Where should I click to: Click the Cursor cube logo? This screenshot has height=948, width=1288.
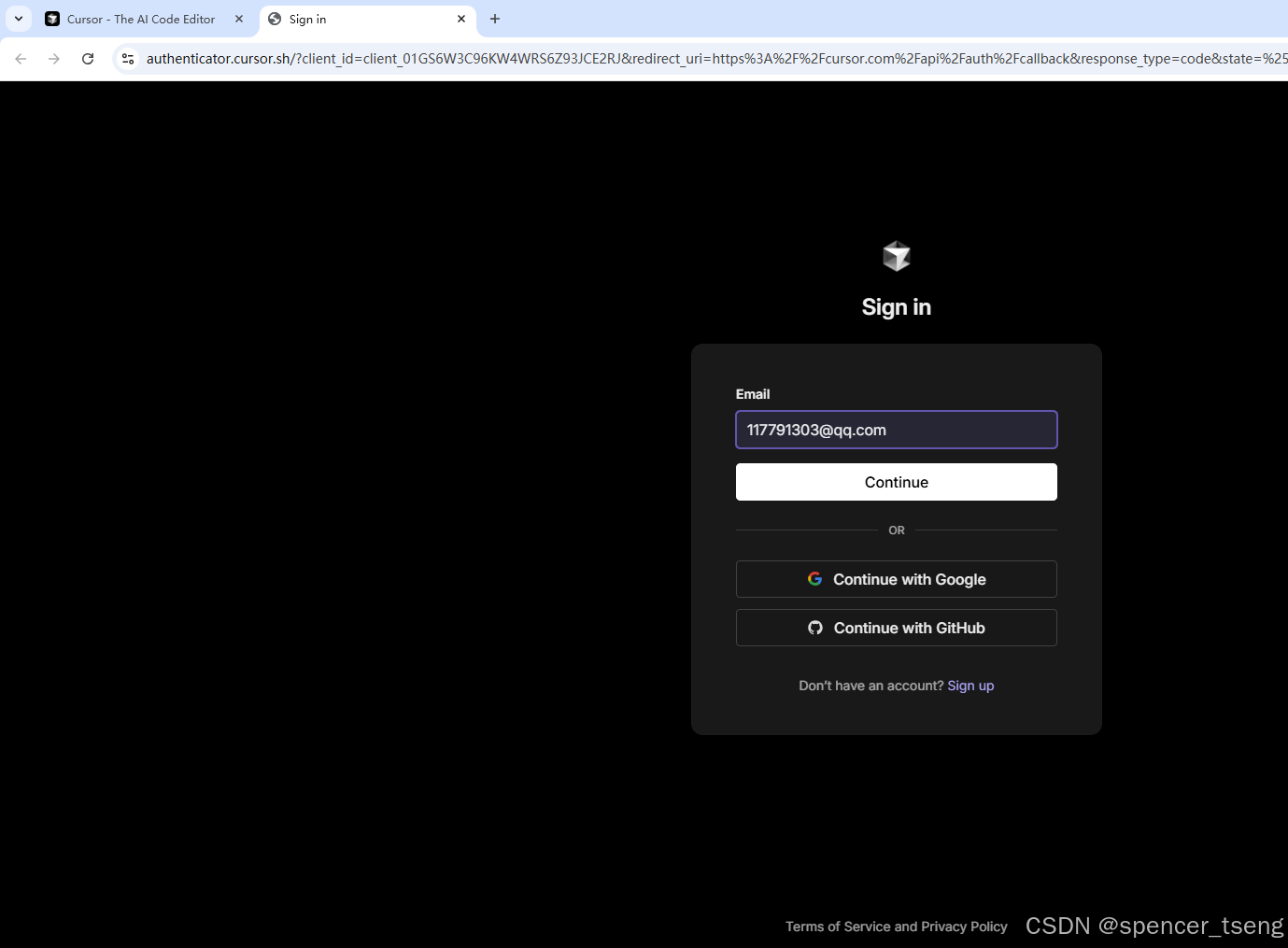(897, 256)
